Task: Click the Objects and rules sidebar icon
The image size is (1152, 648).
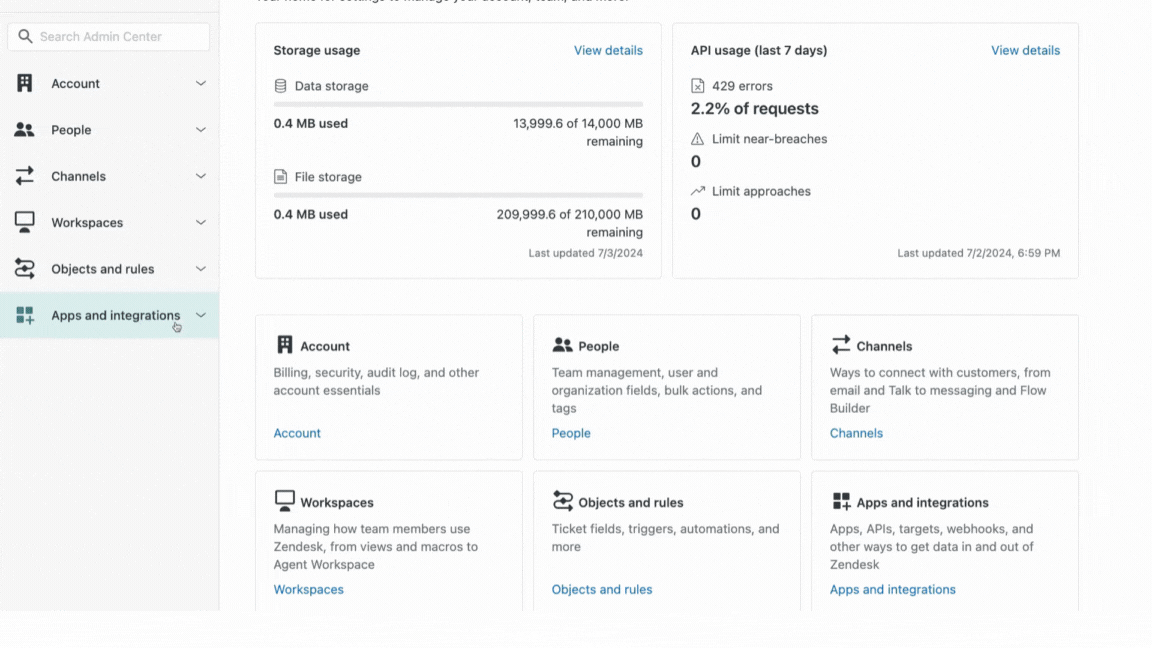Action: [x=25, y=269]
